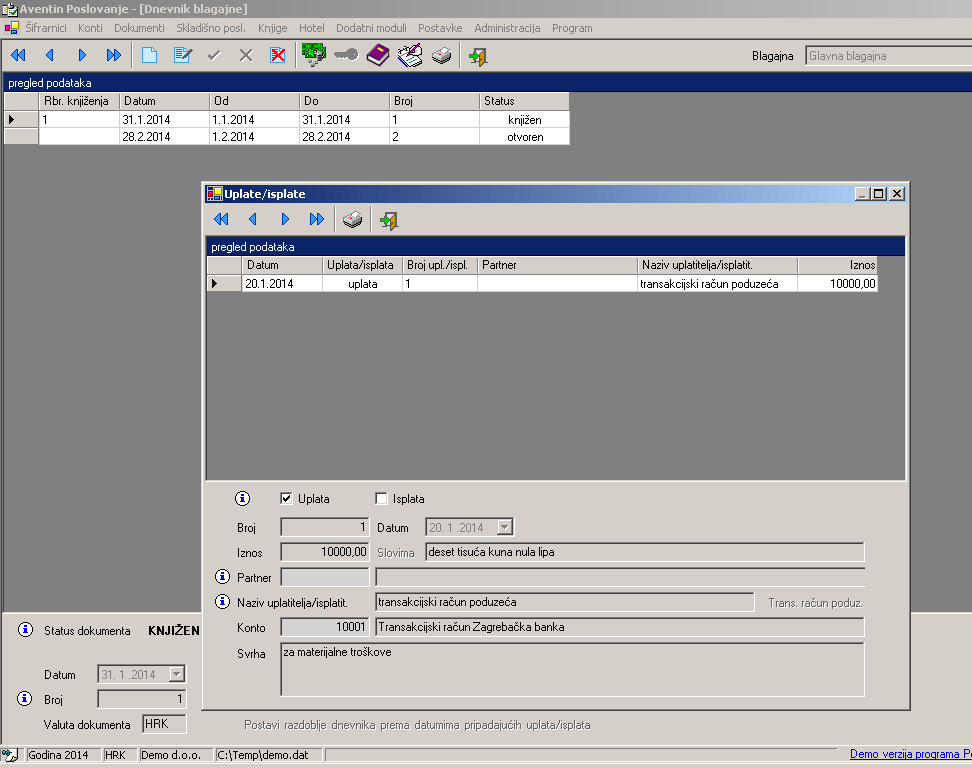972x768 pixels.
Task: Click the edit document icon in main toolbar
Action: 182,56
